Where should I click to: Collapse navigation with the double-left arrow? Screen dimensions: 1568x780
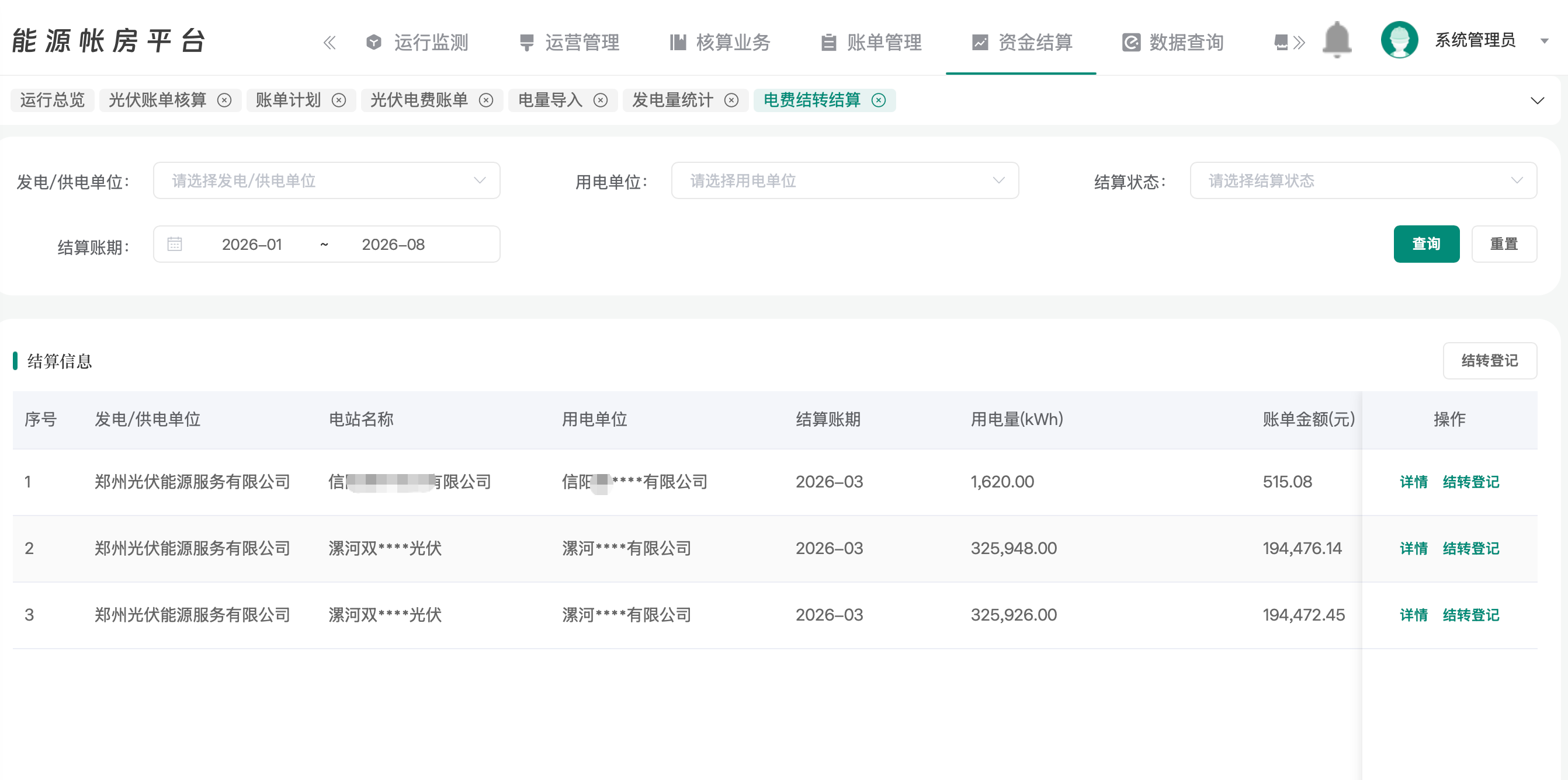(329, 43)
